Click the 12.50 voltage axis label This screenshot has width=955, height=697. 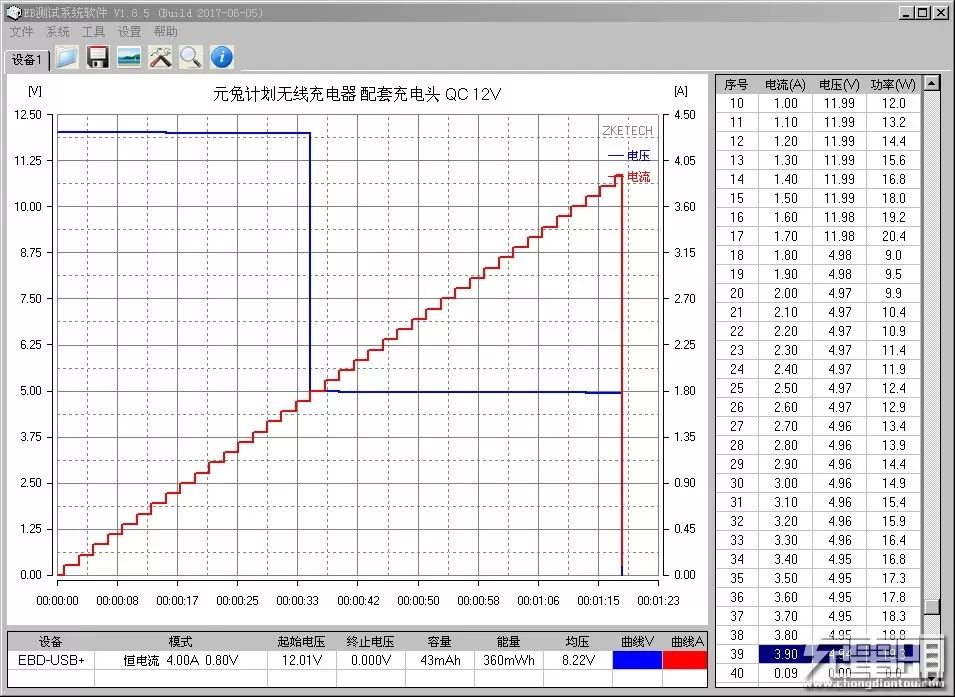pyautogui.click(x=29, y=115)
